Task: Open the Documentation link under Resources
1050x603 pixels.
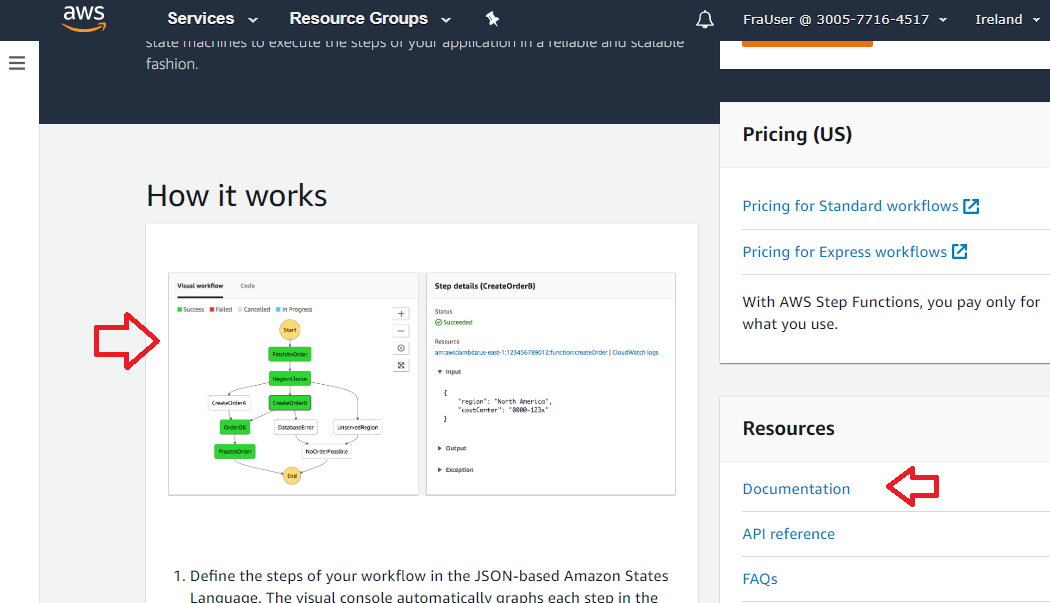Action: tap(796, 488)
